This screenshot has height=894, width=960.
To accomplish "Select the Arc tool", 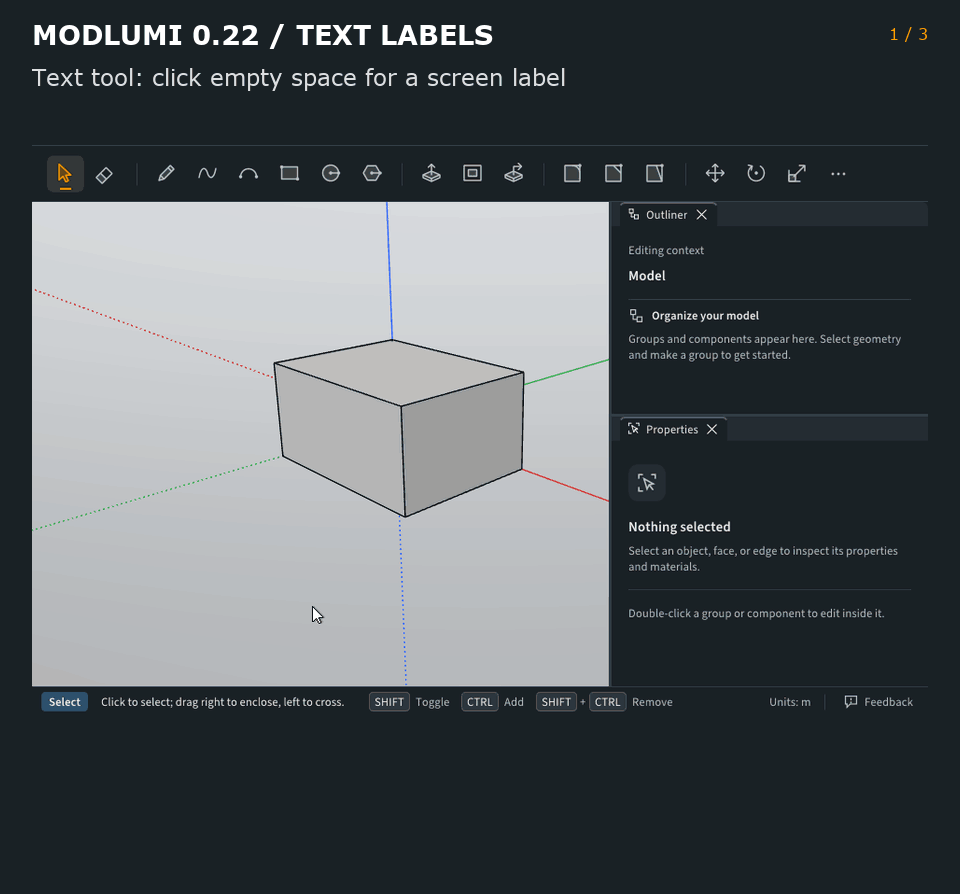I will (248, 174).
